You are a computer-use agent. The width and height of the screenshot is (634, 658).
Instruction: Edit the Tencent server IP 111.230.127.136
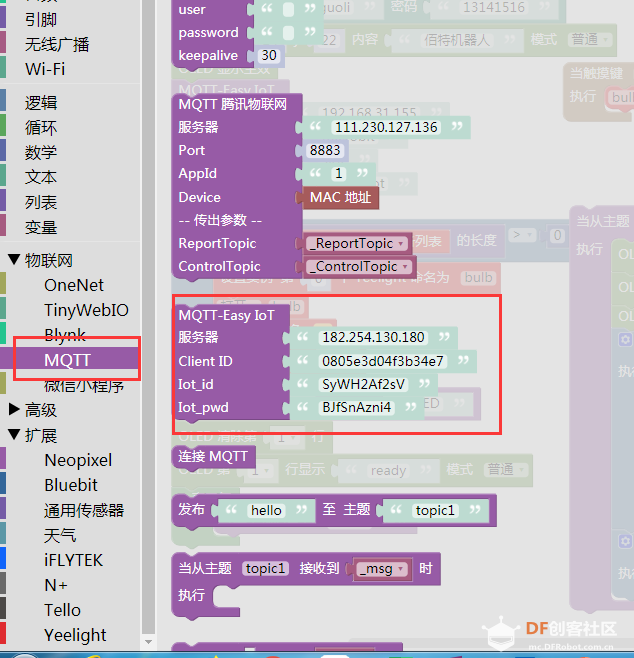click(x=386, y=127)
